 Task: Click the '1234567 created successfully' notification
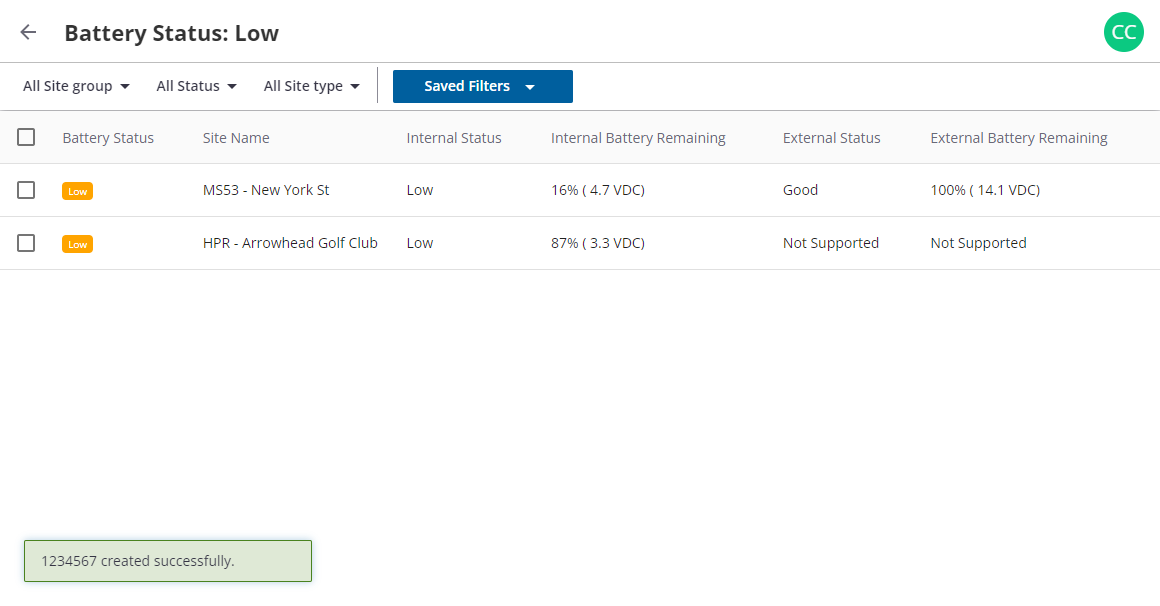pyautogui.click(x=168, y=561)
